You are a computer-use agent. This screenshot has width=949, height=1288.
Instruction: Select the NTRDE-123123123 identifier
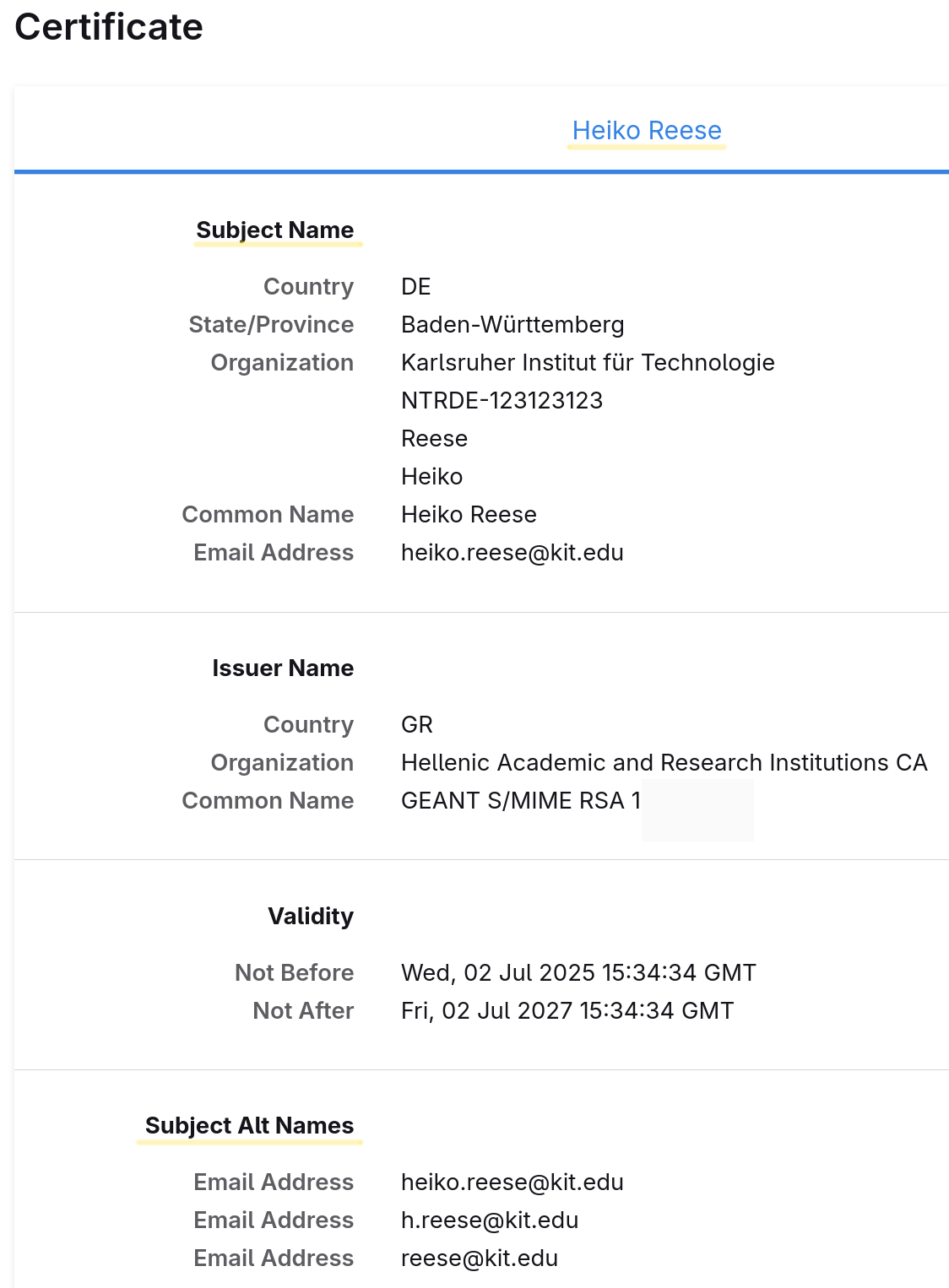pos(502,401)
